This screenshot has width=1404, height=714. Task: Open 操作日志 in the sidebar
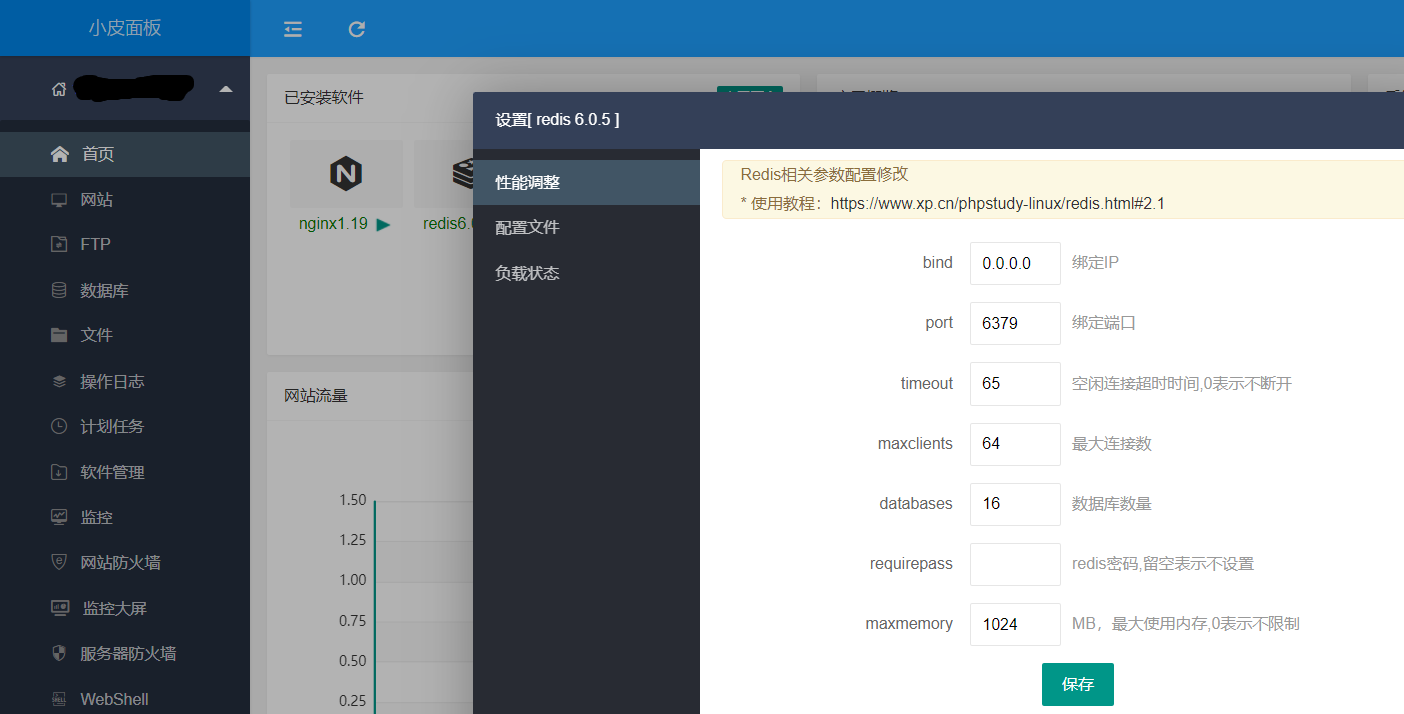pos(125,381)
